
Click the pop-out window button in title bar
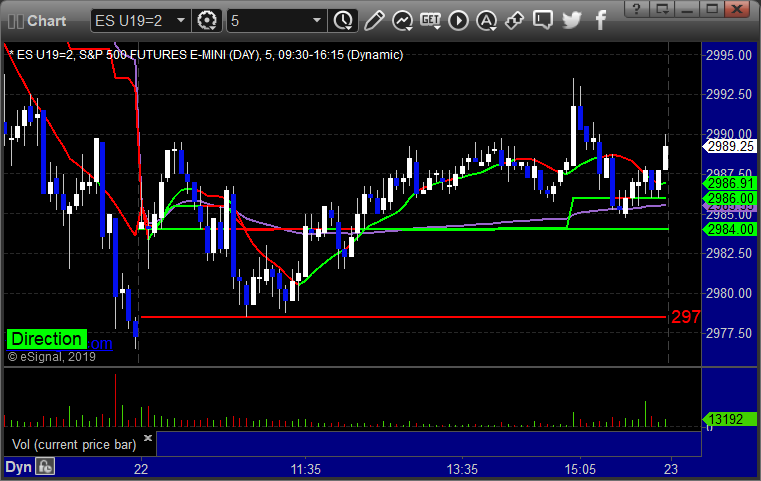[x=662, y=9]
